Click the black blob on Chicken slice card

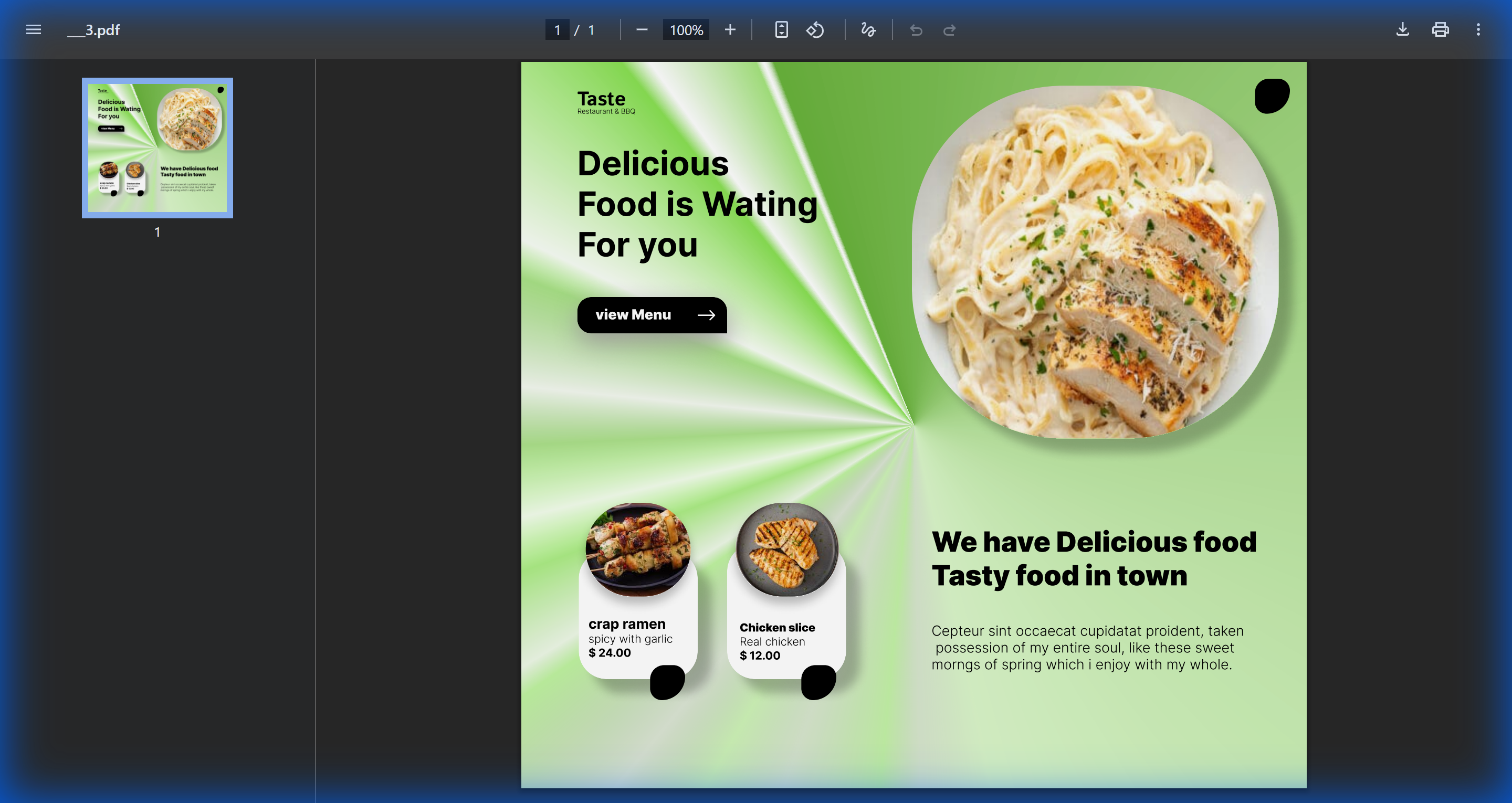coord(818,682)
